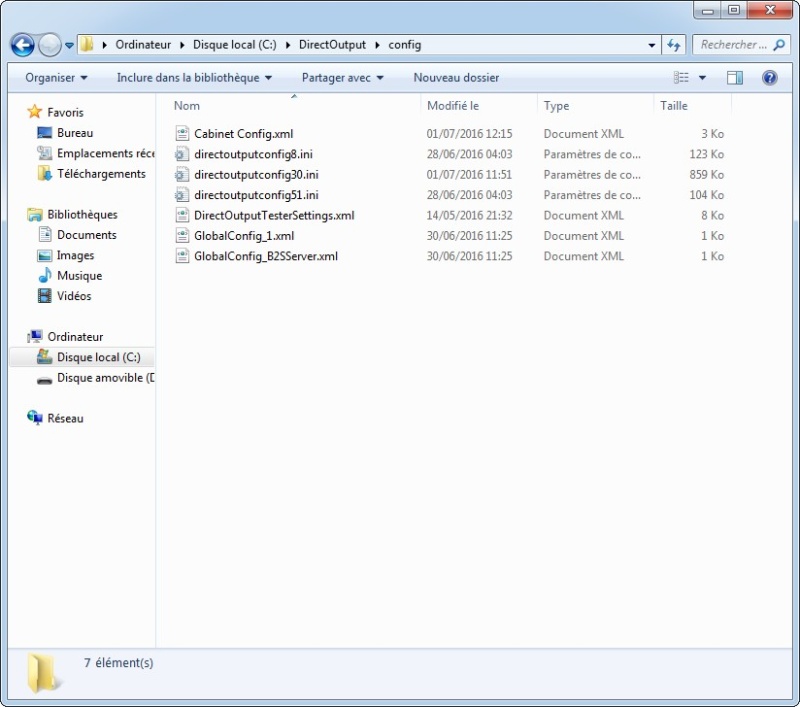
Task: Click the Réseau network icon
Action: 35,418
